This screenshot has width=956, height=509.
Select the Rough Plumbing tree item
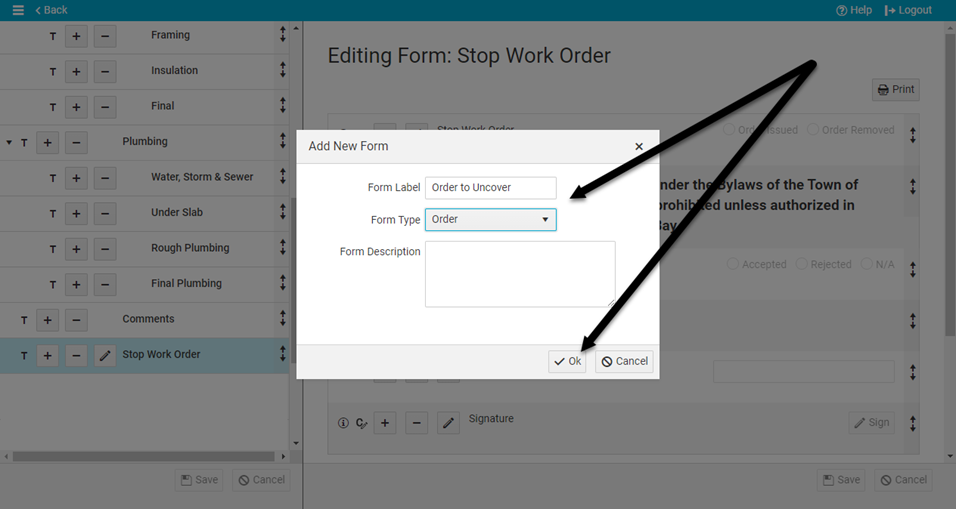click(x=190, y=248)
